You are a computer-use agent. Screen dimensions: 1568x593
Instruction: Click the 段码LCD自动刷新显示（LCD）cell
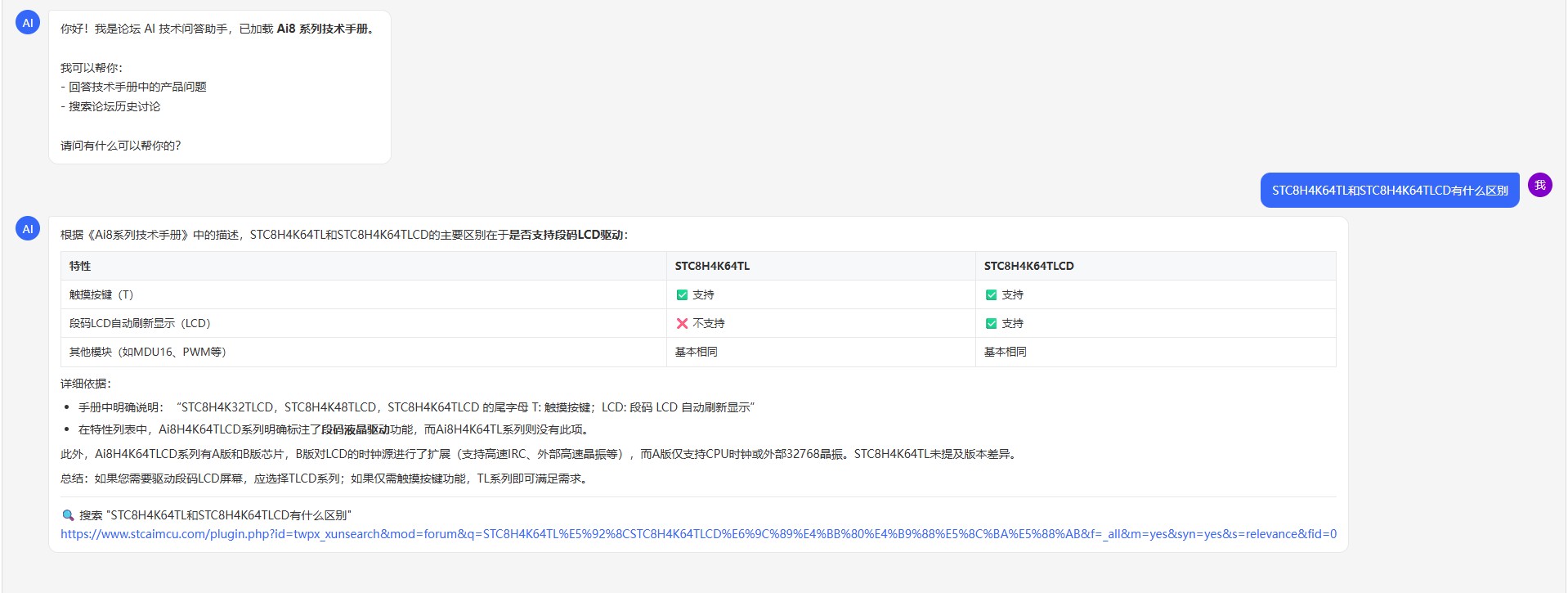point(364,323)
